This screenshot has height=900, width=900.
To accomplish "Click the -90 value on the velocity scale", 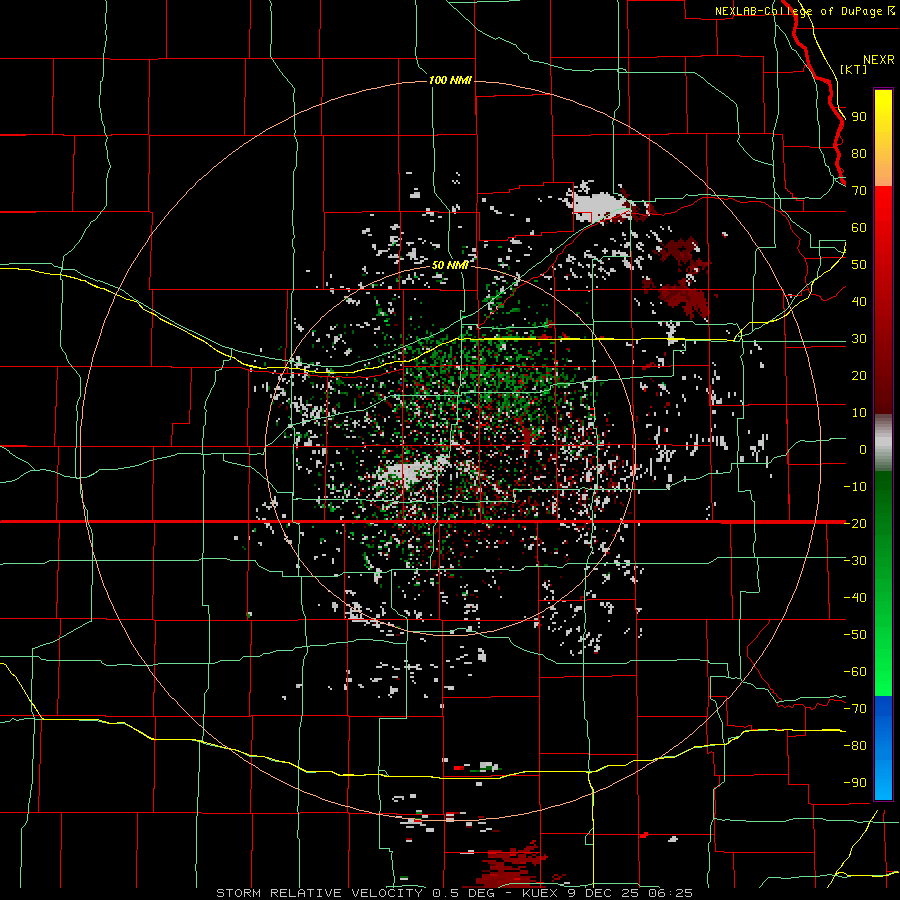I will click(x=855, y=783).
